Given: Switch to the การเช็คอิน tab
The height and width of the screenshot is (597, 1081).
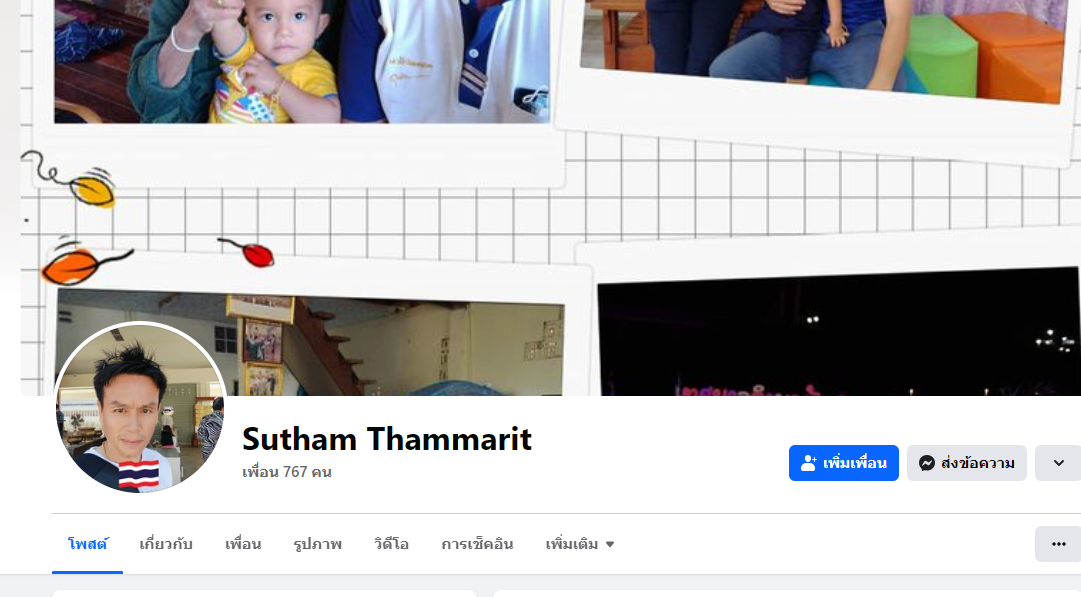Looking at the screenshot, I should [x=477, y=544].
